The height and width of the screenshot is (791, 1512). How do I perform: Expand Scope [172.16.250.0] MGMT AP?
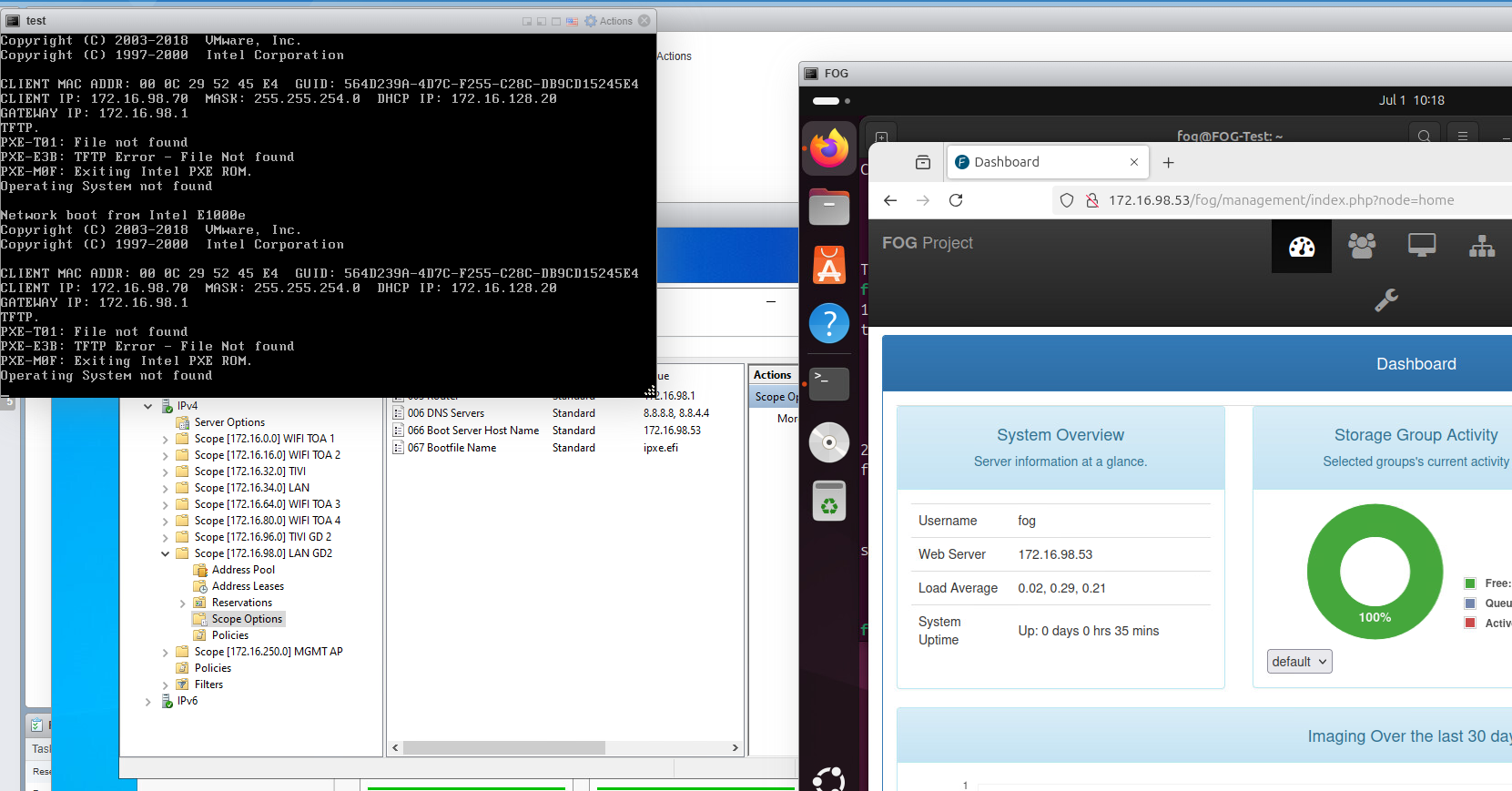coord(165,653)
